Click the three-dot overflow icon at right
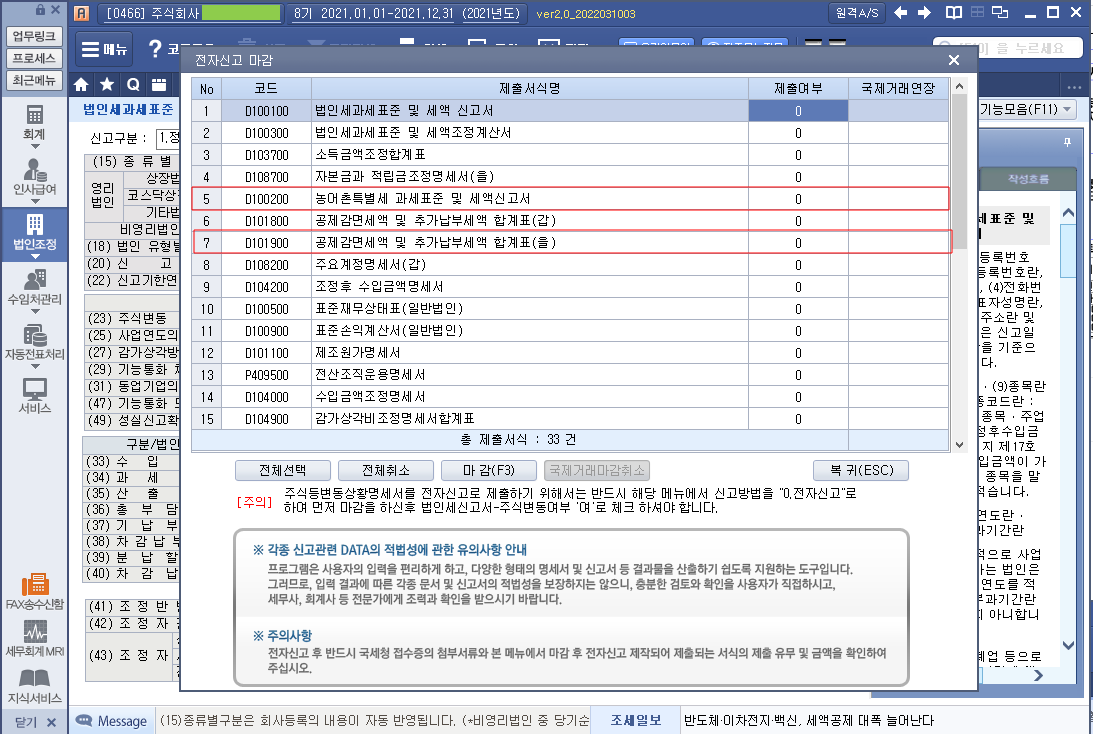 [1073, 87]
